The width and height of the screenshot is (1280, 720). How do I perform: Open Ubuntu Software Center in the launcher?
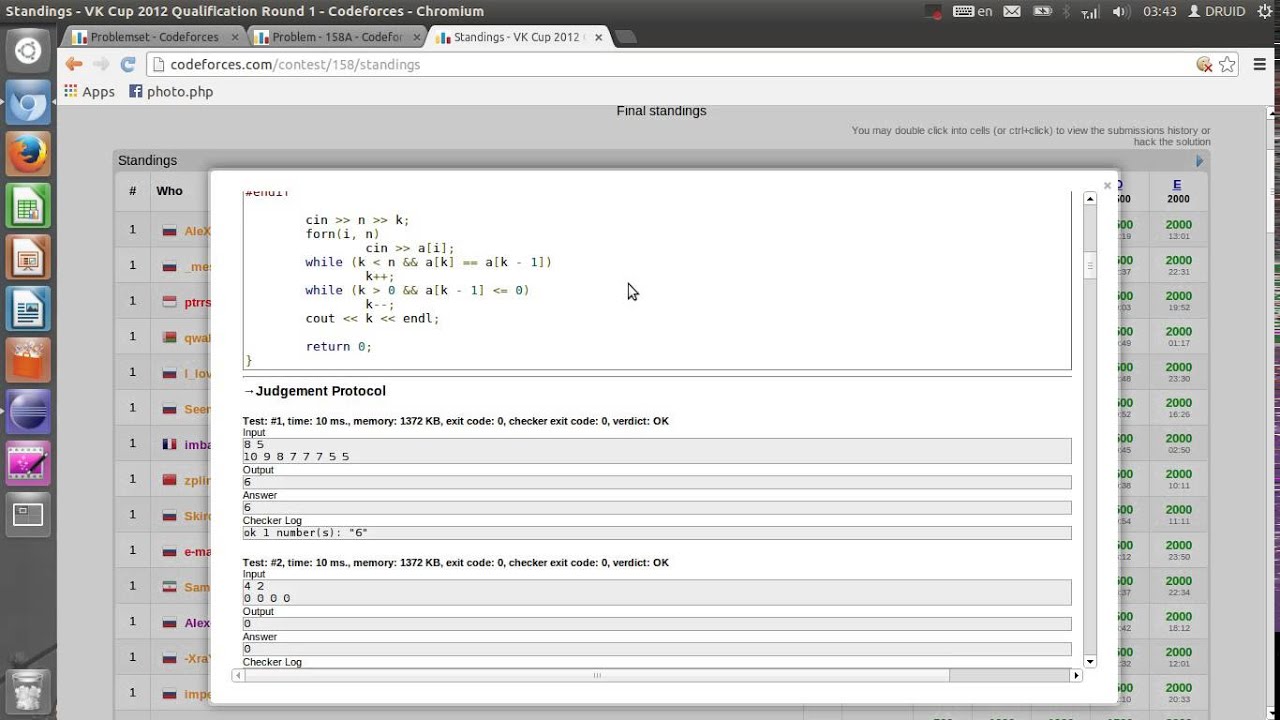[28, 361]
